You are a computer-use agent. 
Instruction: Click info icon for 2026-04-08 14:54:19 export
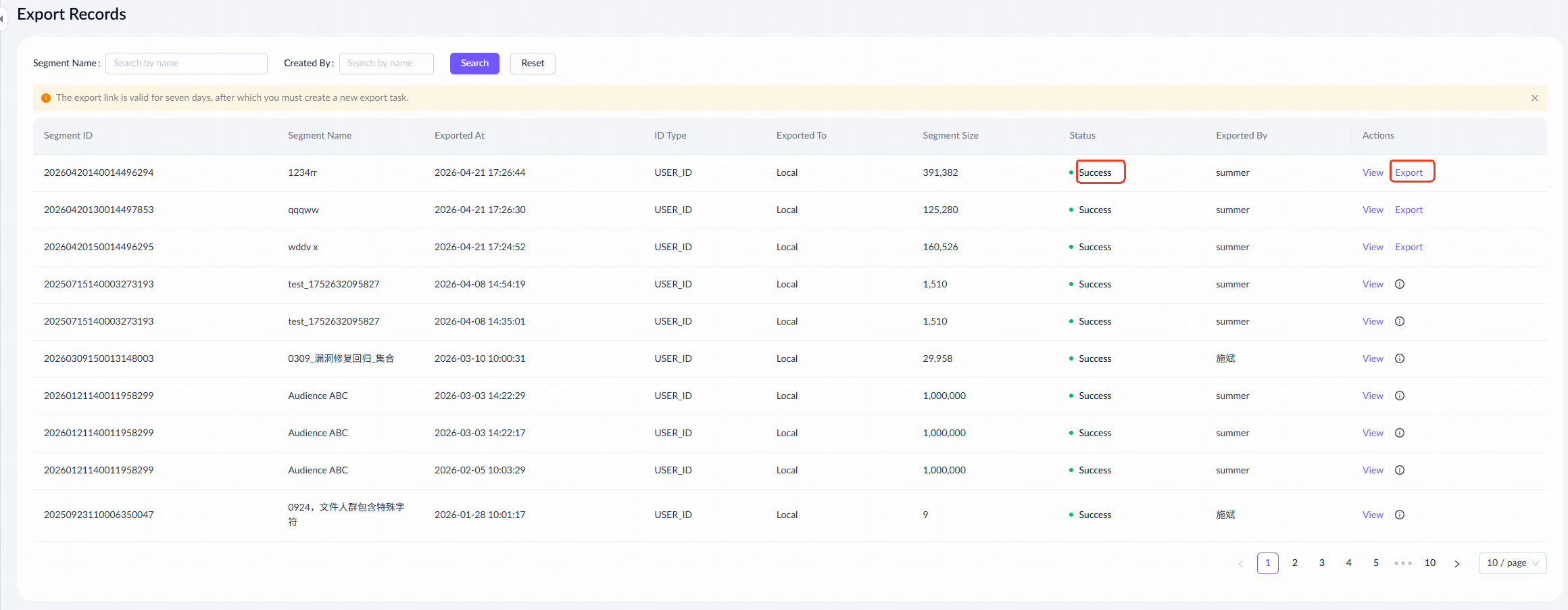1400,285
